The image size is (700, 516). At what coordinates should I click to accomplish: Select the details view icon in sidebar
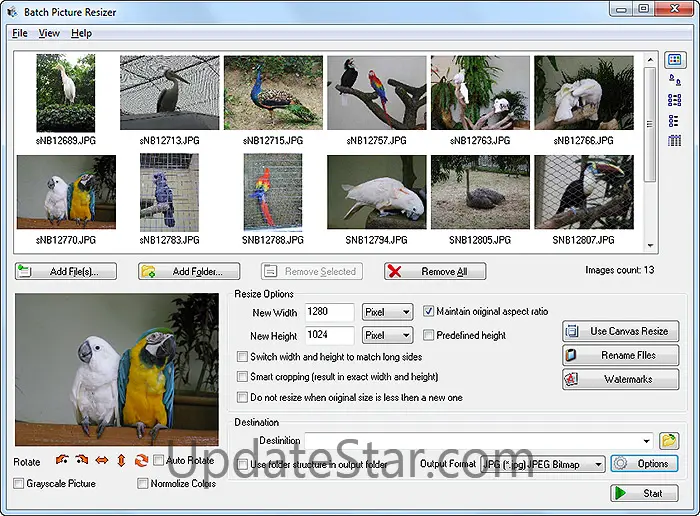pos(675,140)
